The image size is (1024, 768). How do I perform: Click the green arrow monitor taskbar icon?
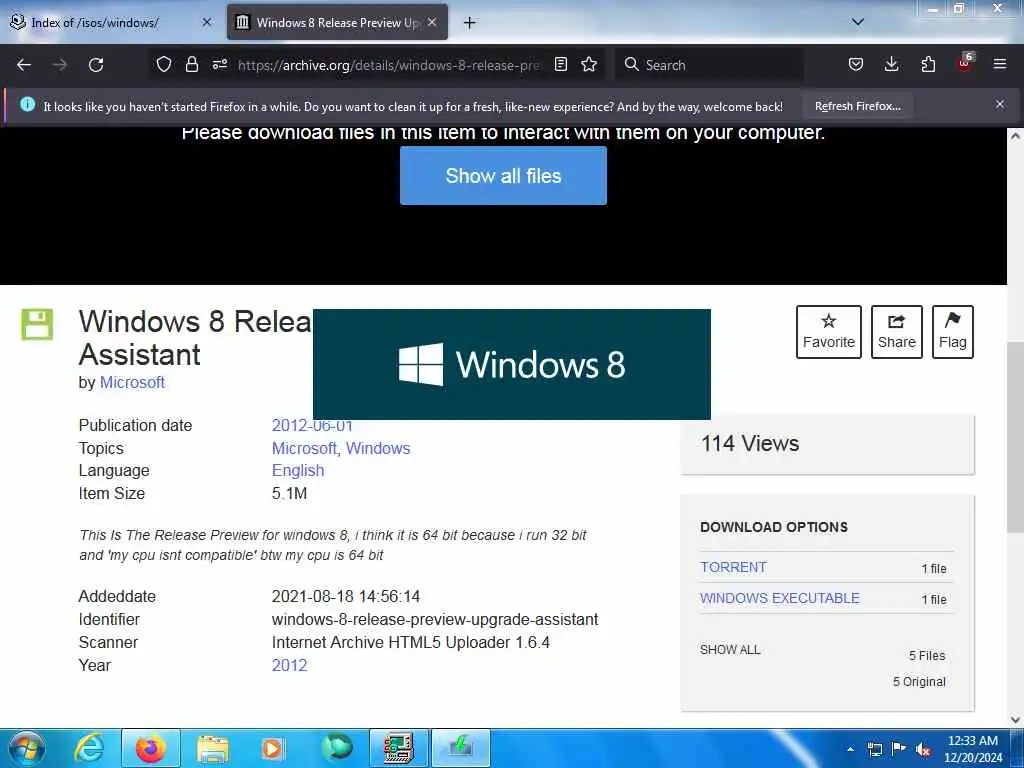pyautogui.click(x=461, y=748)
